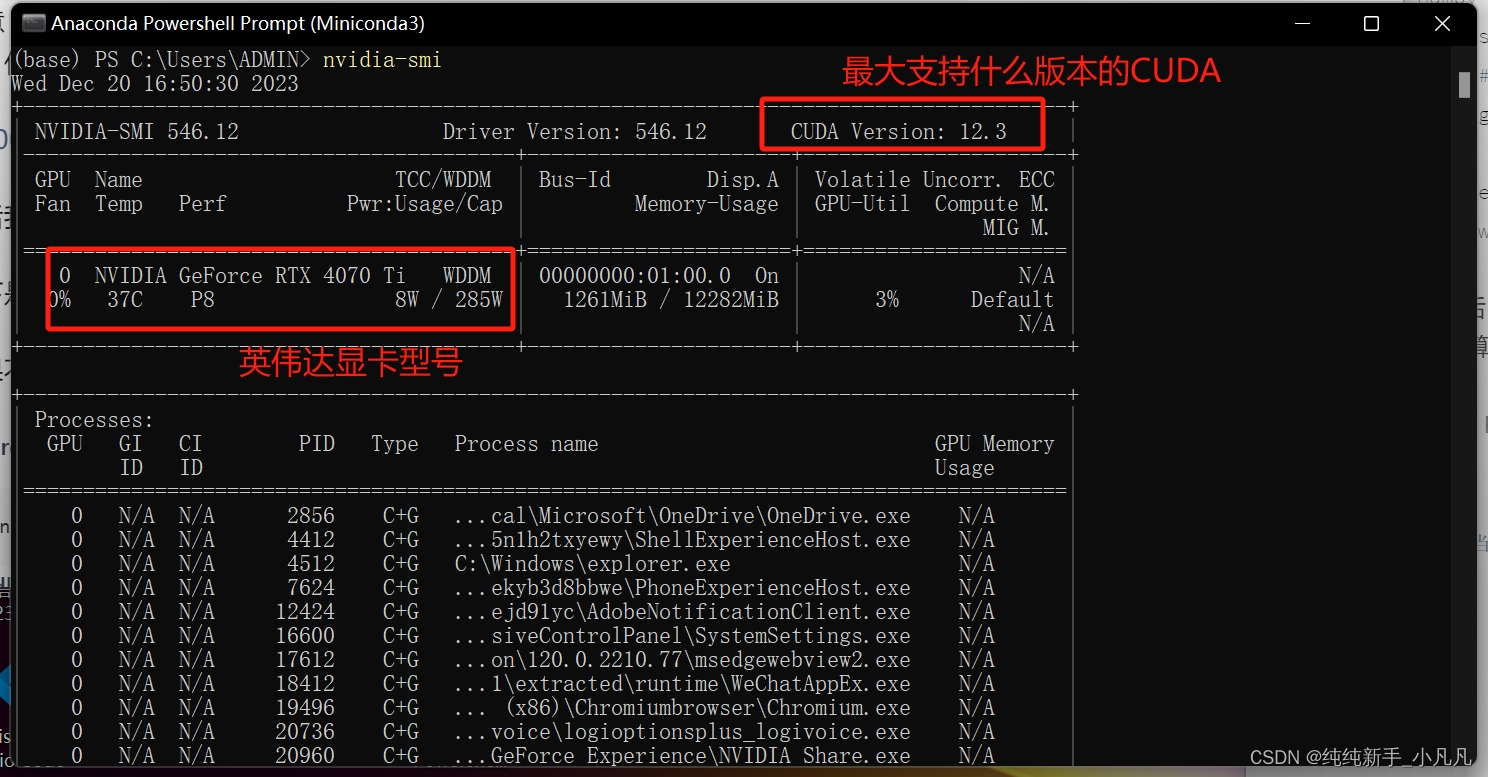The width and height of the screenshot is (1488, 777).
Task: Click the 1261MiB / 12282MiB memory usage
Action: point(671,299)
